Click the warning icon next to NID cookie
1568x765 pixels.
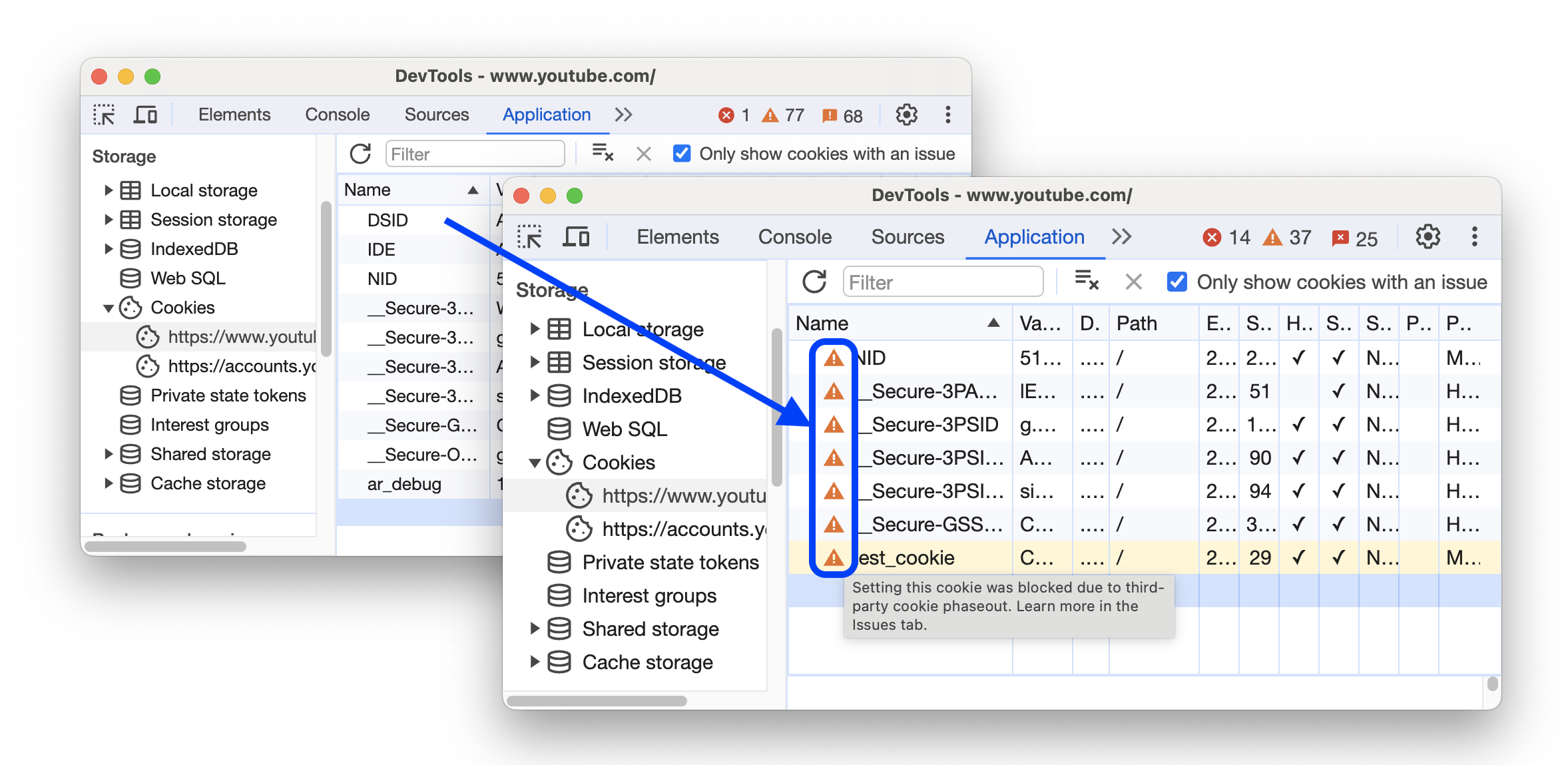[x=832, y=358]
